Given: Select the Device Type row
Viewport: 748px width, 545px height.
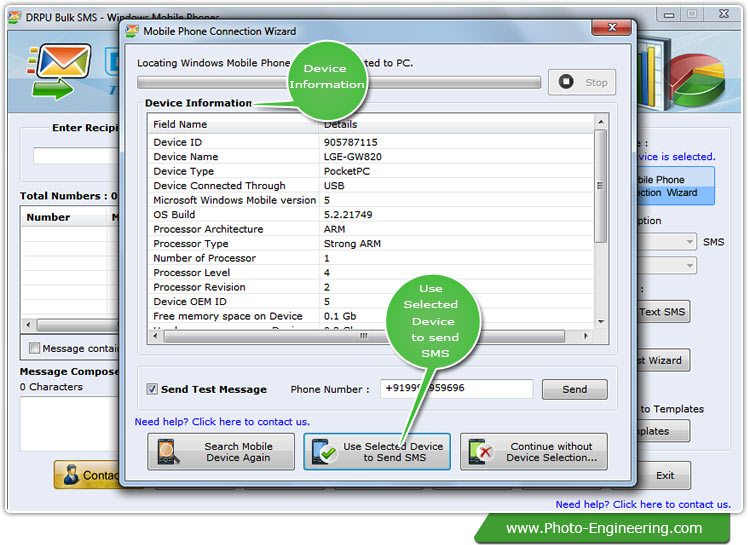Looking at the screenshot, I should (x=371, y=171).
